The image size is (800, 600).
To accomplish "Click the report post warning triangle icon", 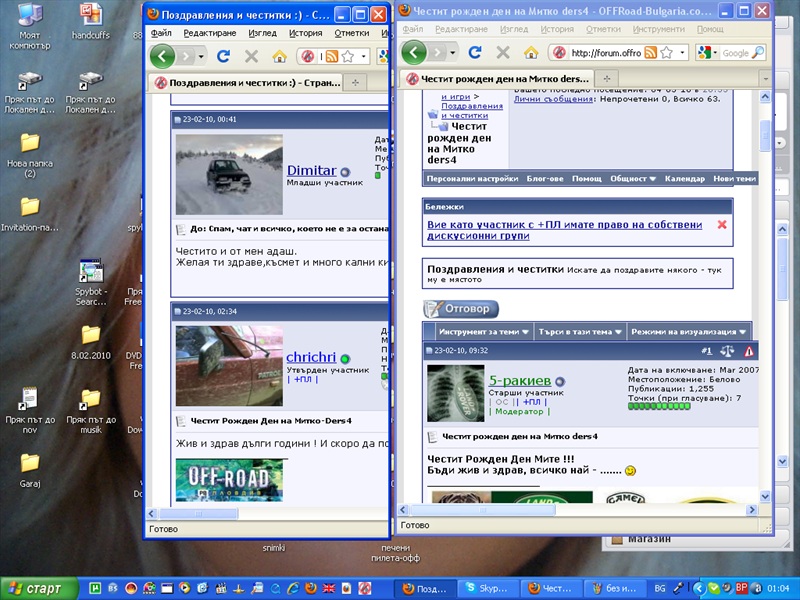I will [749, 351].
